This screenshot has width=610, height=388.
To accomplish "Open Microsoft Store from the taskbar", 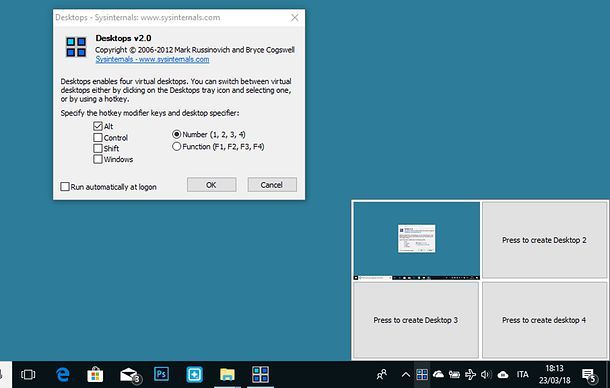I will [x=95, y=374].
